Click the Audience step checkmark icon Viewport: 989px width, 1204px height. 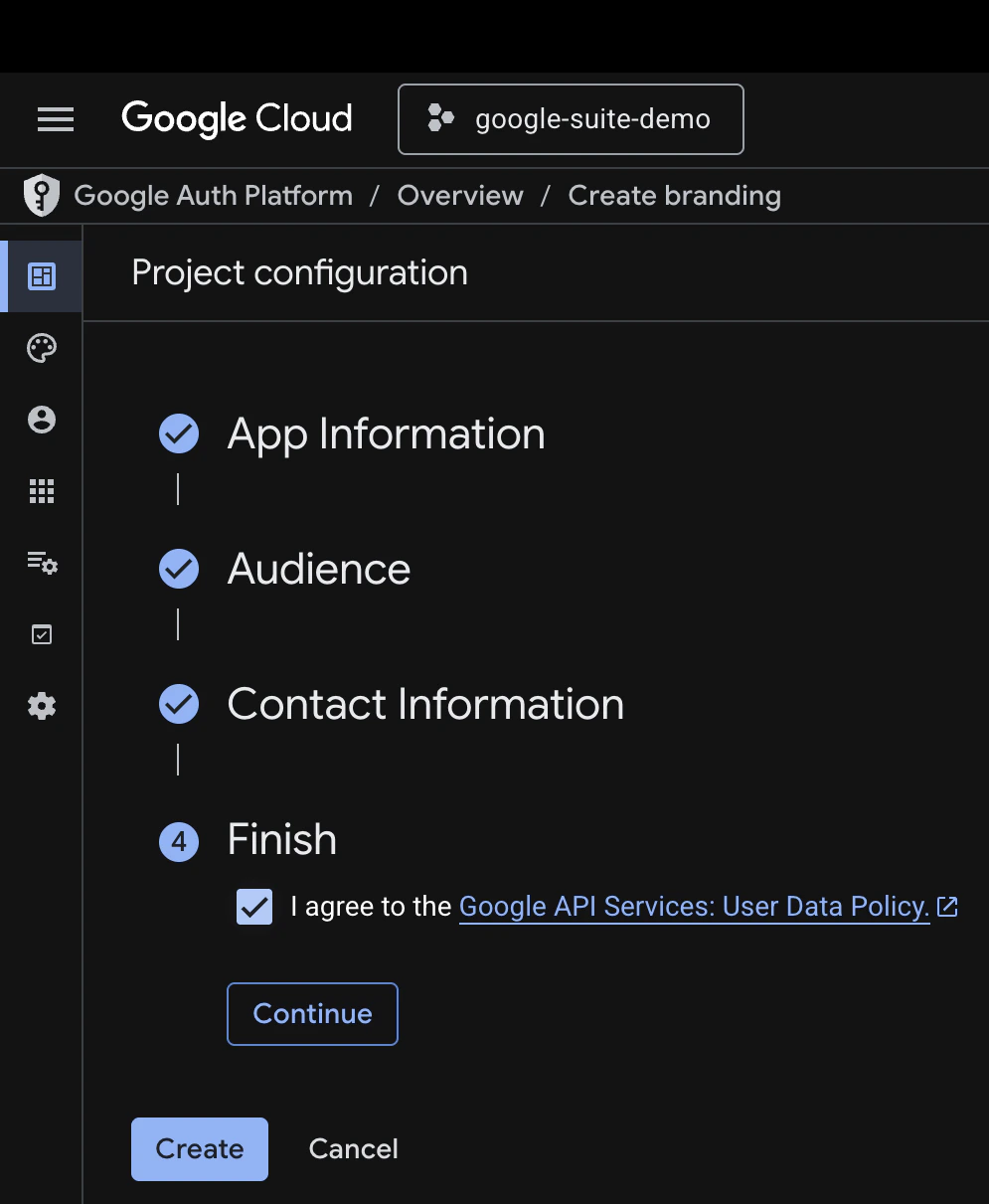click(179, 569)
